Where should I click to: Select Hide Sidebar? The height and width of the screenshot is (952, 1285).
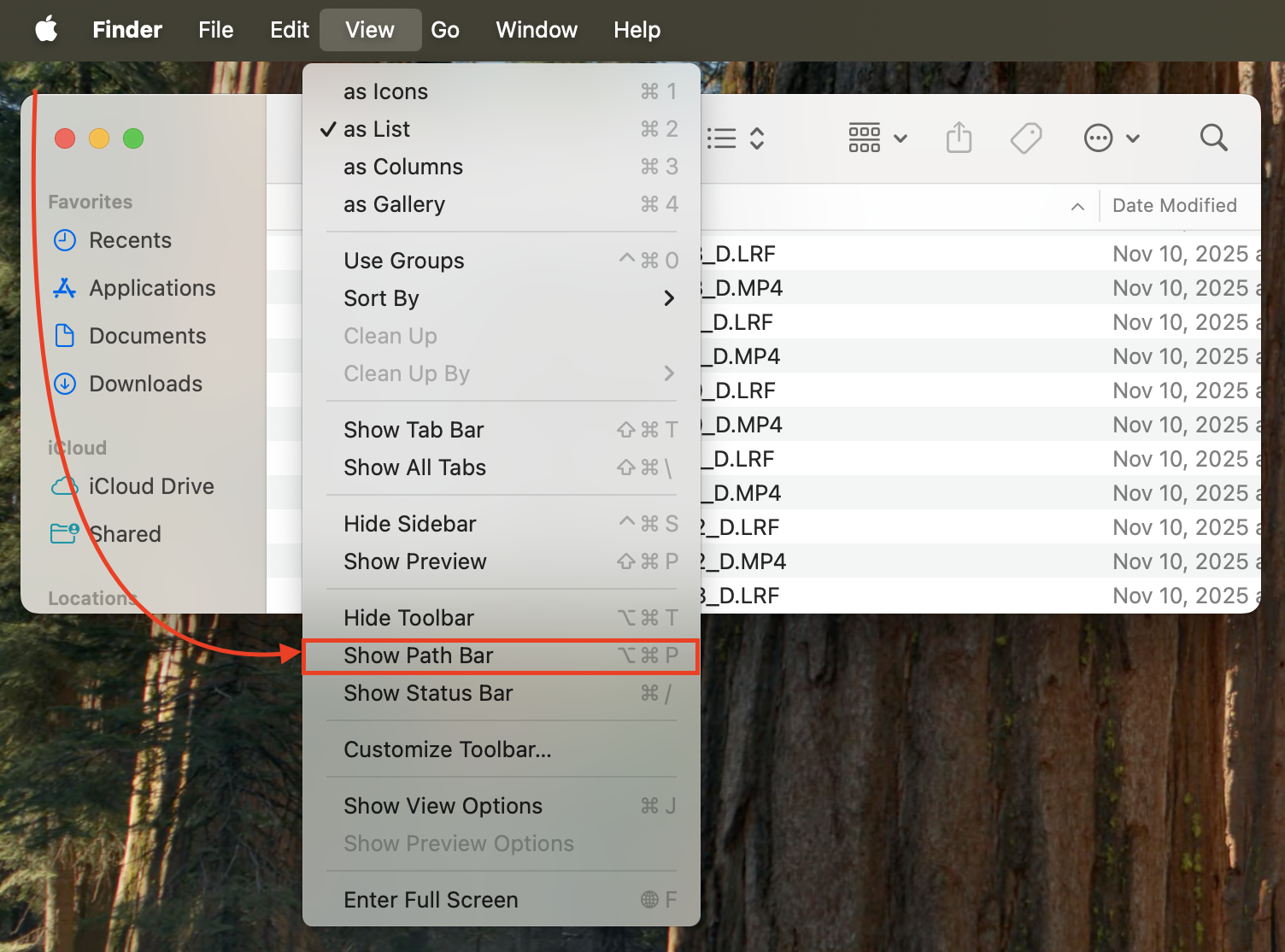pyautogui.click(x=502, y=524)
